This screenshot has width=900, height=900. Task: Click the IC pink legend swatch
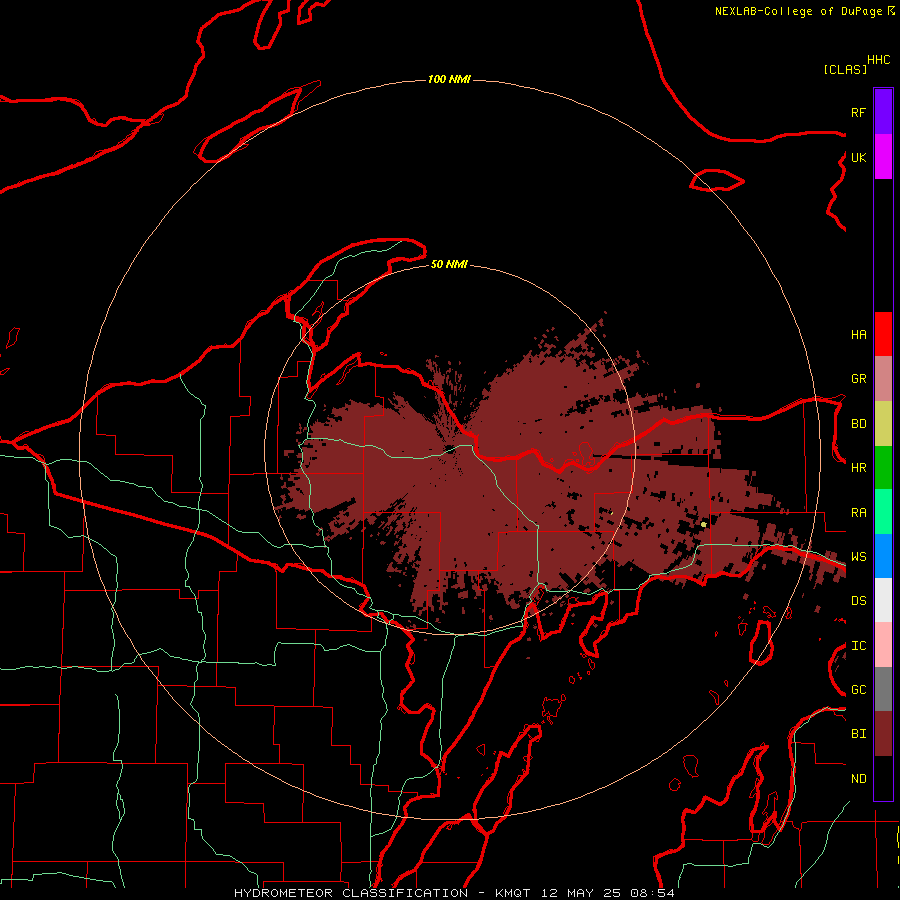883,645
